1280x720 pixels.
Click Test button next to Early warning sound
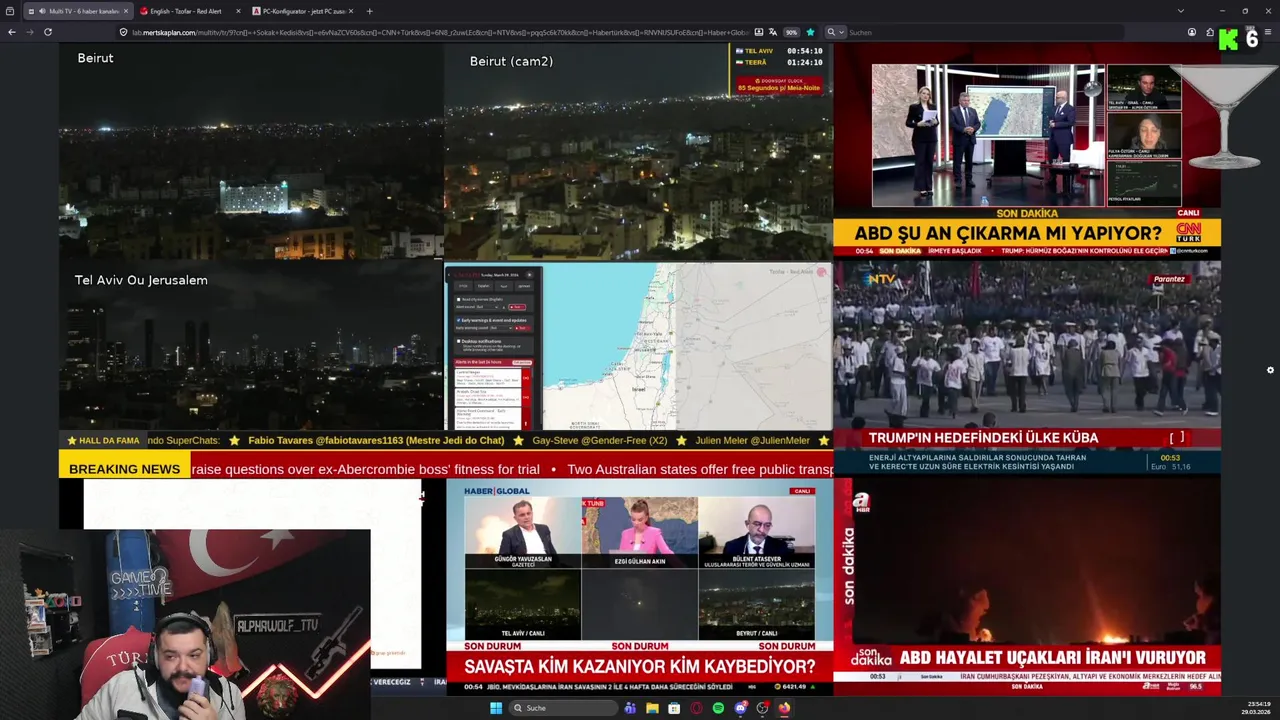(522, 328)
